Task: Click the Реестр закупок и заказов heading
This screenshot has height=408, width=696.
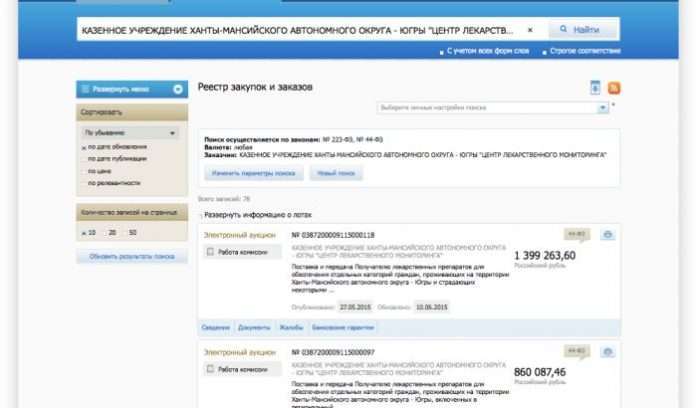Action: (x=255, y=87)
